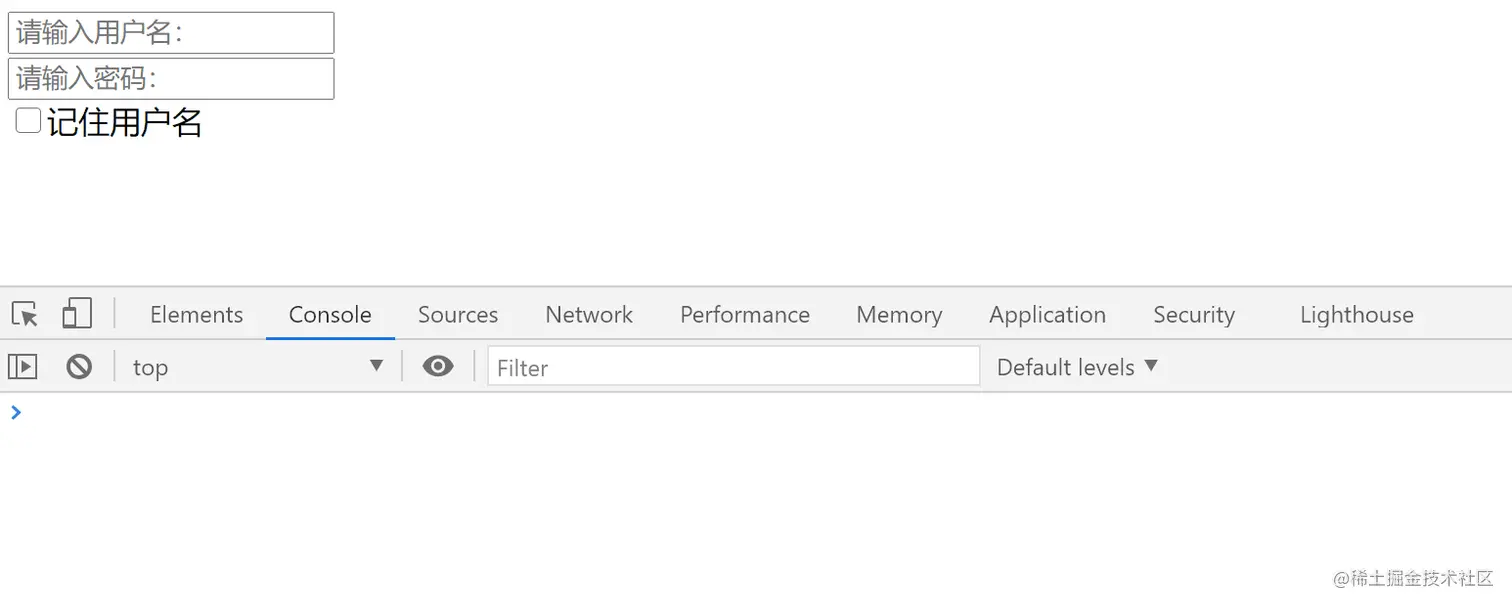This screenshot has width=1512, height=606.
Task: Create live expression with eye icon
Action: pos(438,367)
